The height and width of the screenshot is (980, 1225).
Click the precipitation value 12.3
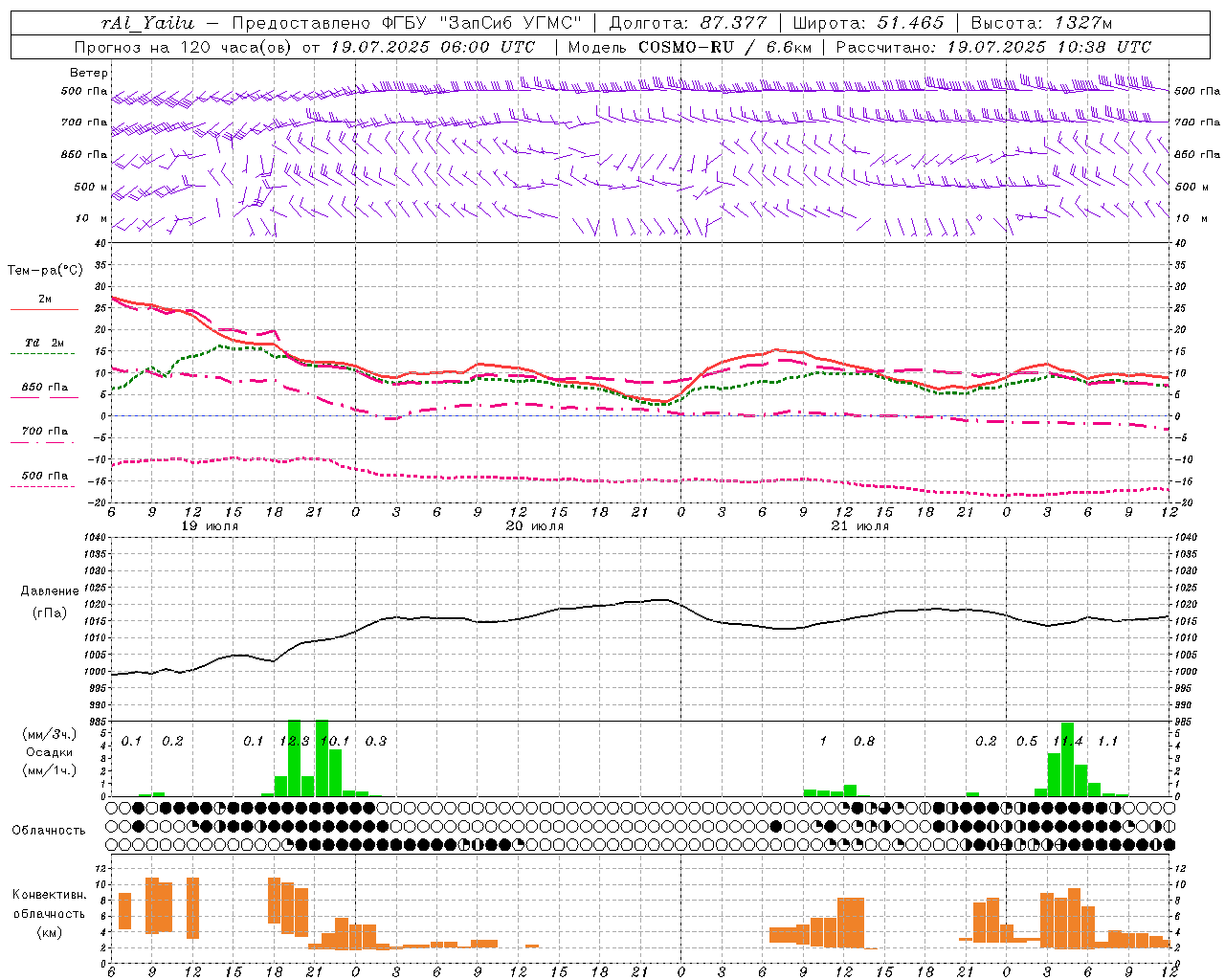[x=295, y=741]
